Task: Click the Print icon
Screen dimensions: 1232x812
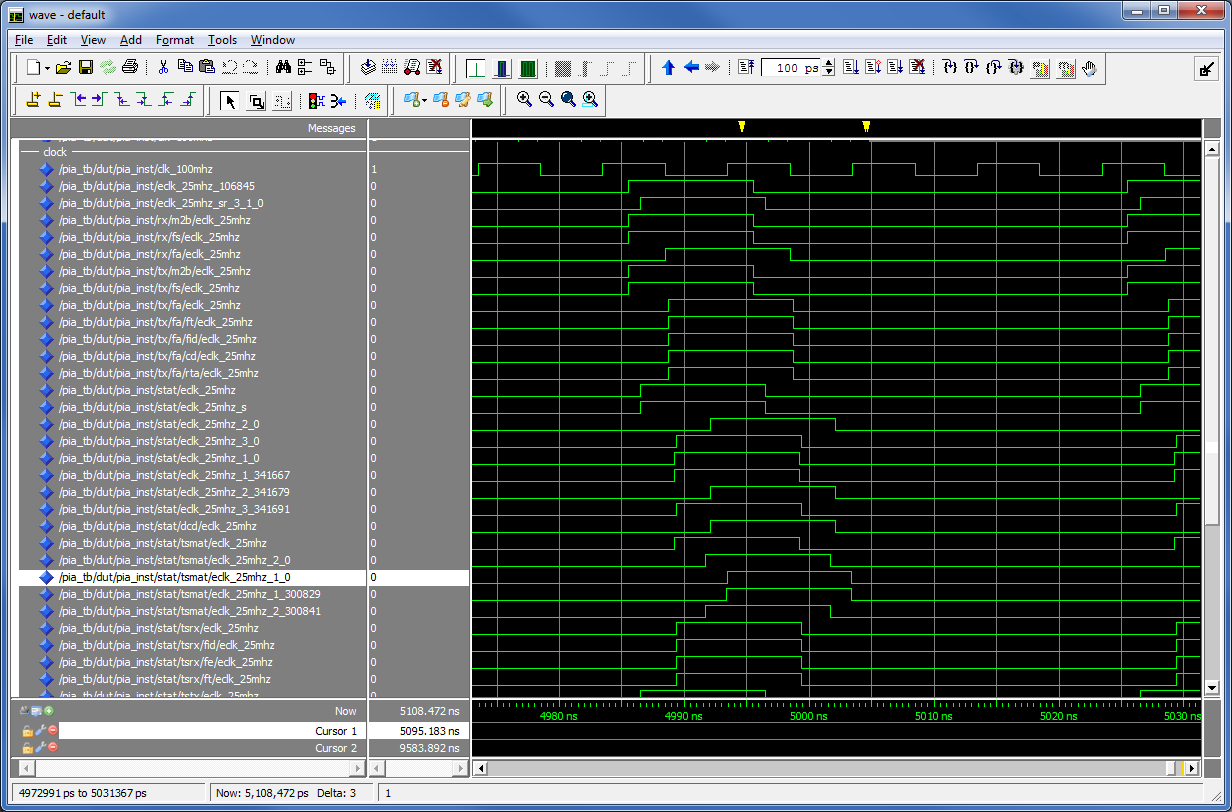Action: coord(129,68)
